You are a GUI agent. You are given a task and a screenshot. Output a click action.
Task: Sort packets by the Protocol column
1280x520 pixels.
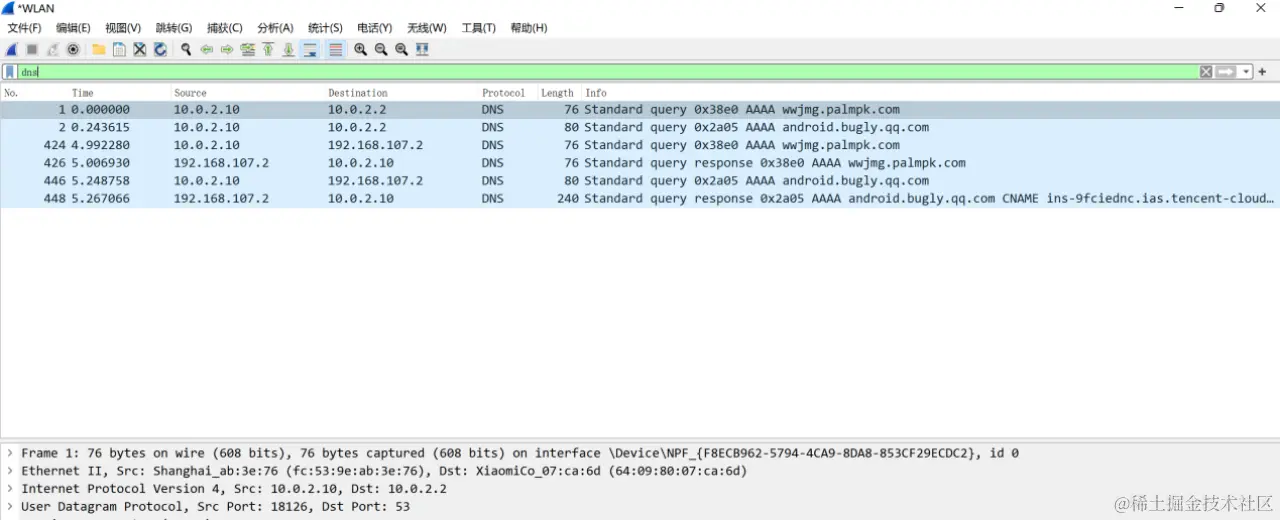pyautogui.click(x=503, y=93)
